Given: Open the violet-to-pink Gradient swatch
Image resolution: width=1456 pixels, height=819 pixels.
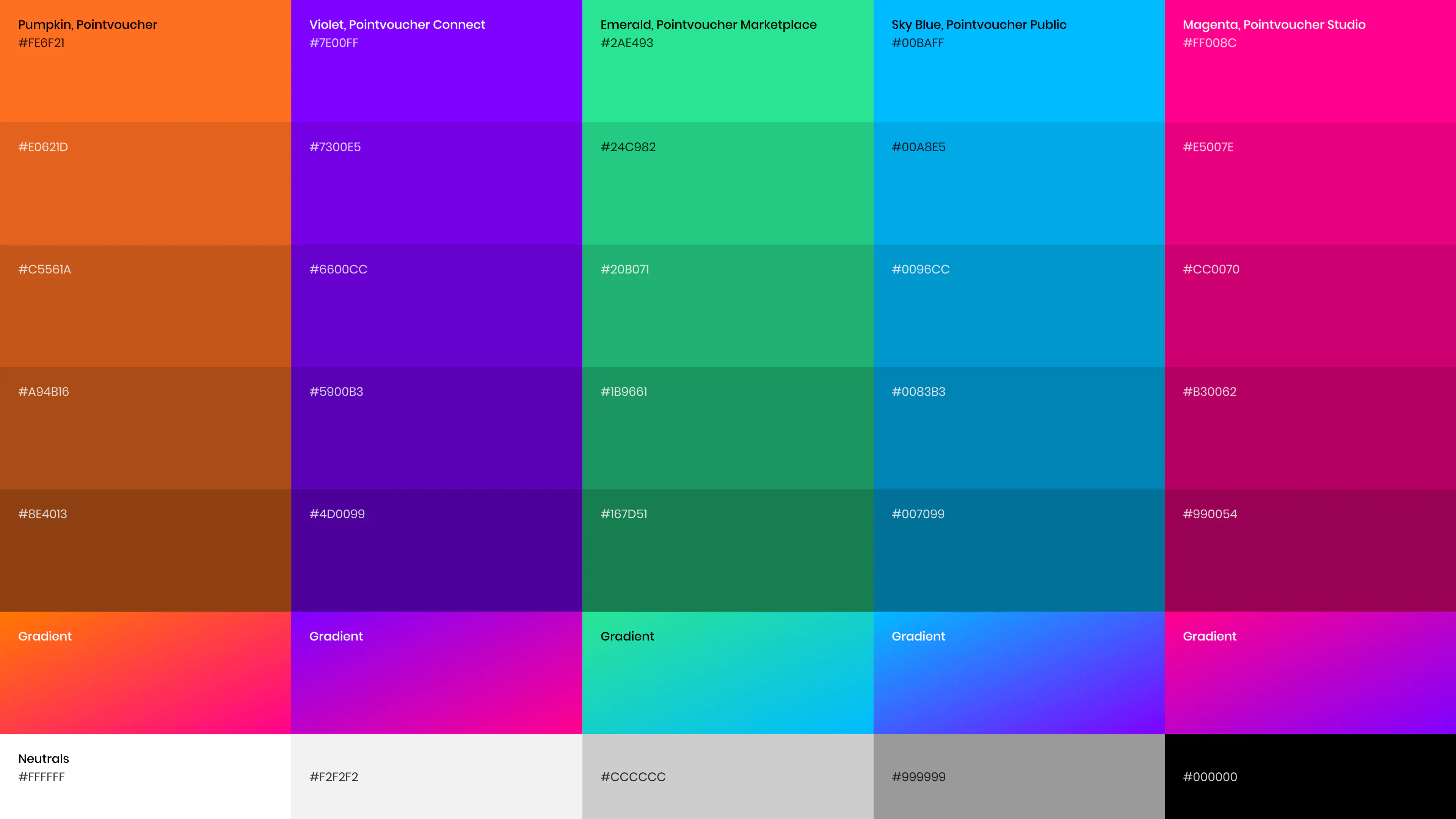Looking at the screenshot, I should point(436,673).
